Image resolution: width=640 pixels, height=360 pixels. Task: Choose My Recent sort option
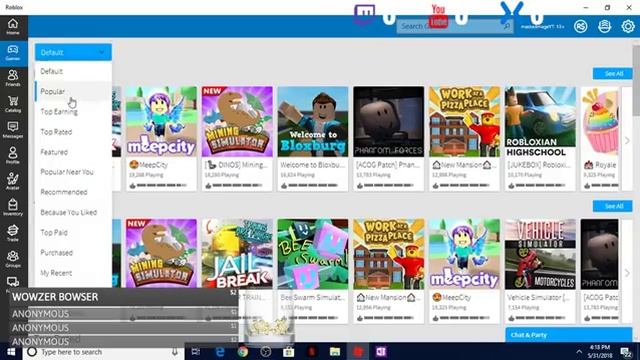(x=73, y=273)
